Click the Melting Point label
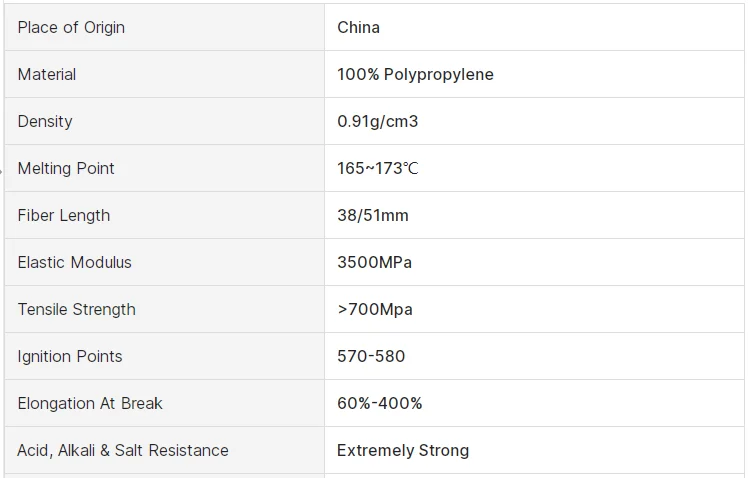Viewport: 748px width, 478px height. tap(66, 168)
